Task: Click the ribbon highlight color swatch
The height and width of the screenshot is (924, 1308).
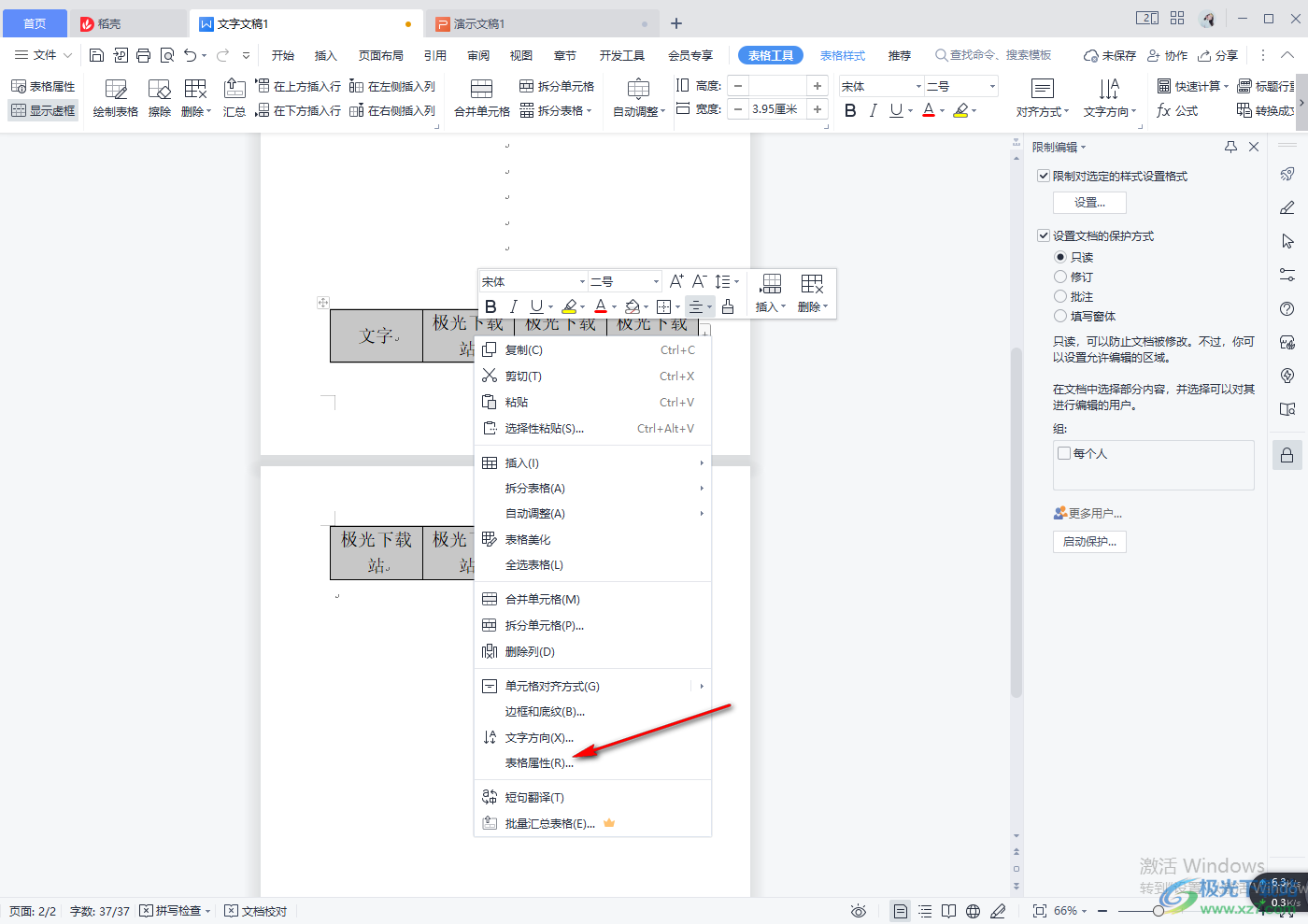Action: (960, 110)
